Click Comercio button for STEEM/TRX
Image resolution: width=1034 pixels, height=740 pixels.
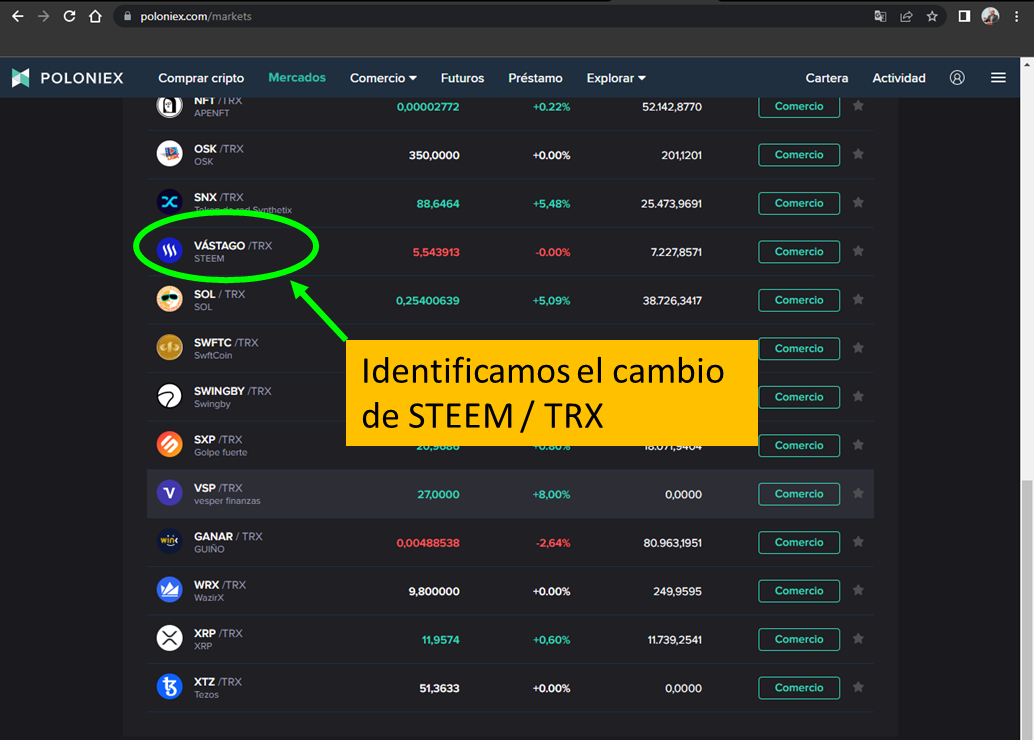tap(799, 251)
